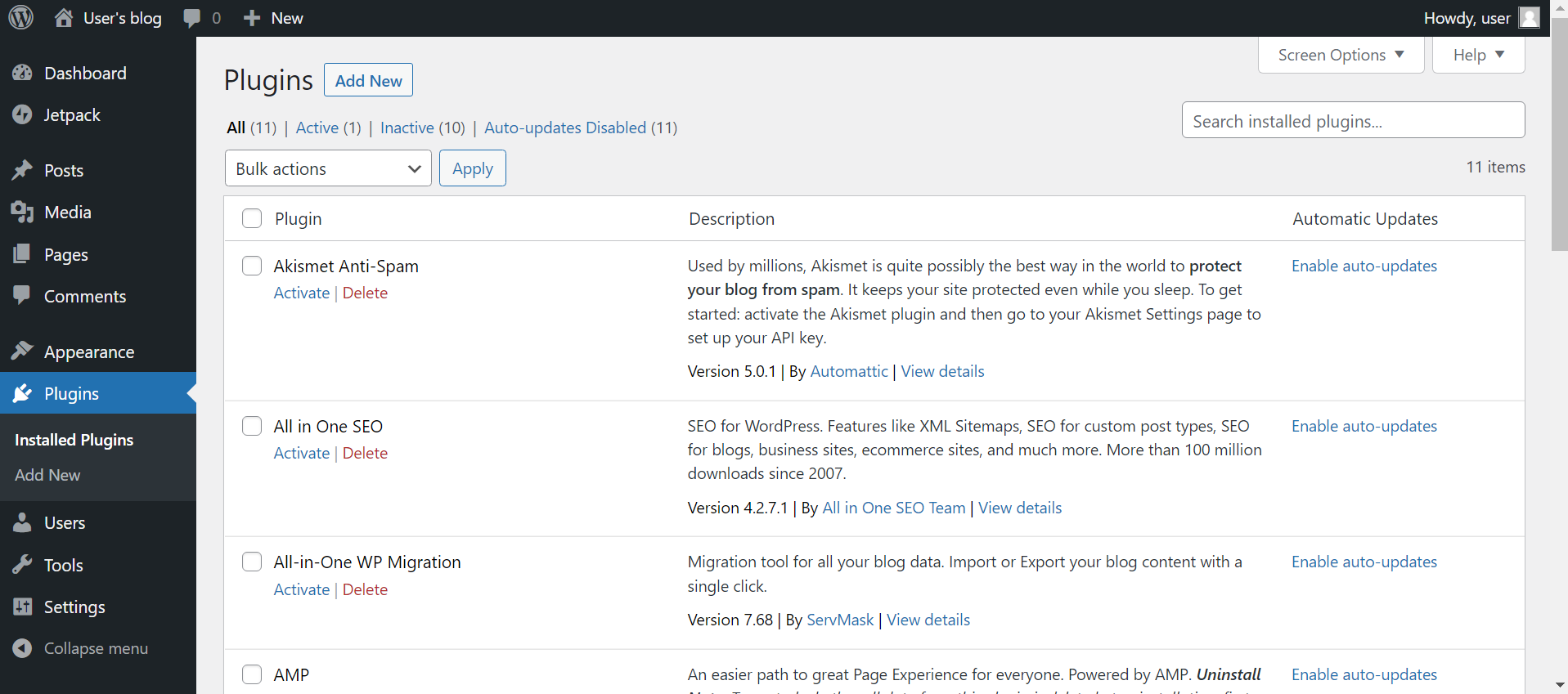Open the comments bubble icon in admin bar
Viewport: 1568px width, 694px height.
click(192, 18)
